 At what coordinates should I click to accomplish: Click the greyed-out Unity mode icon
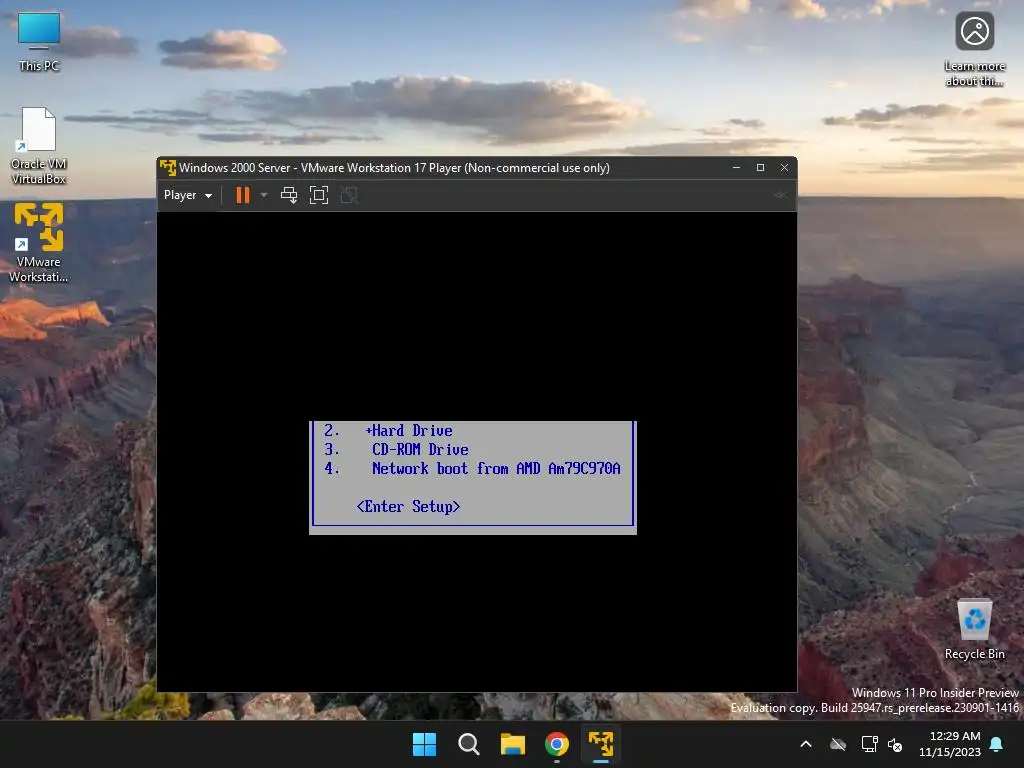tap(349, 195)
